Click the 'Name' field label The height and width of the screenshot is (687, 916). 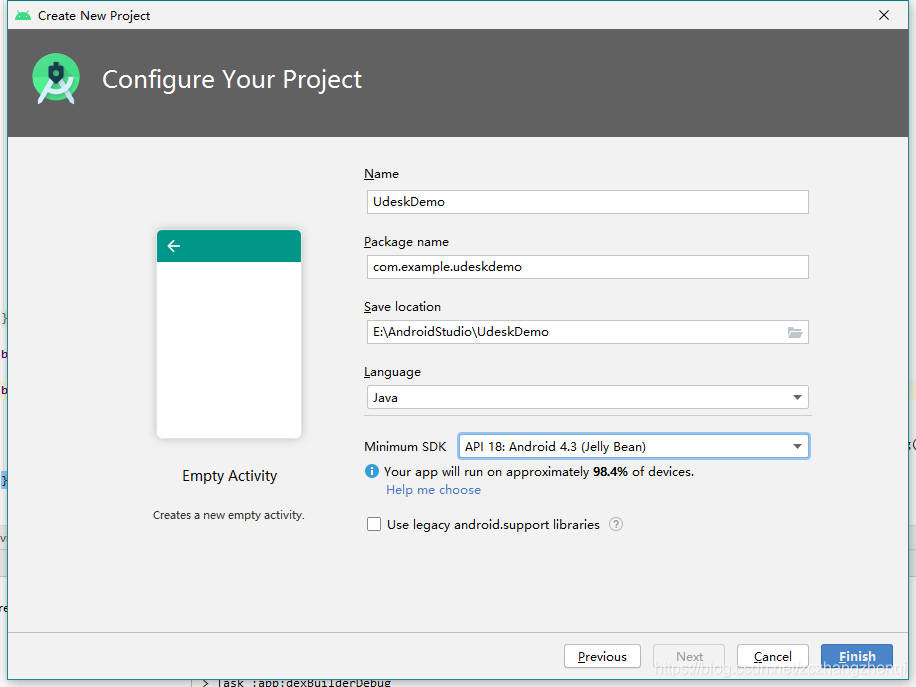(381, 174)
